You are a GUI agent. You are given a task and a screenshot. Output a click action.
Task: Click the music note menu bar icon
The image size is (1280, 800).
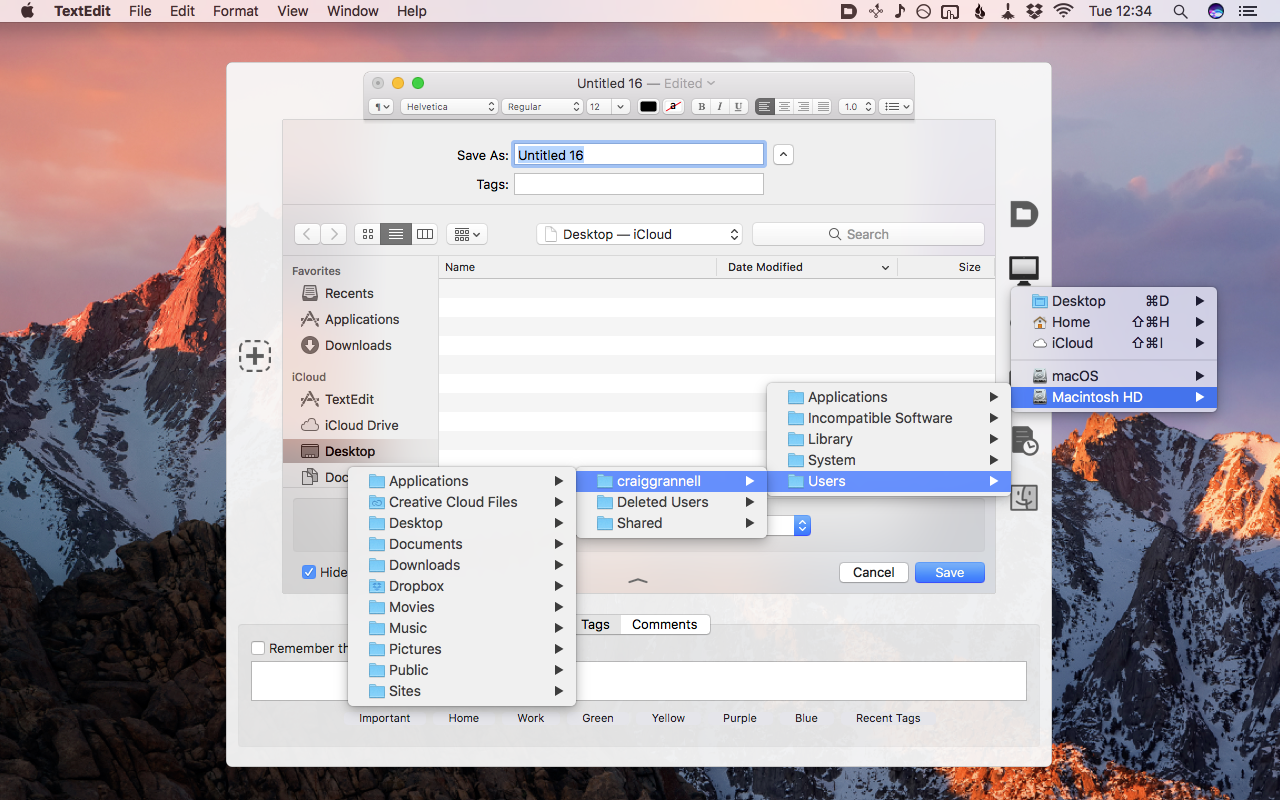pyautogui.click(x=900, y=11)
